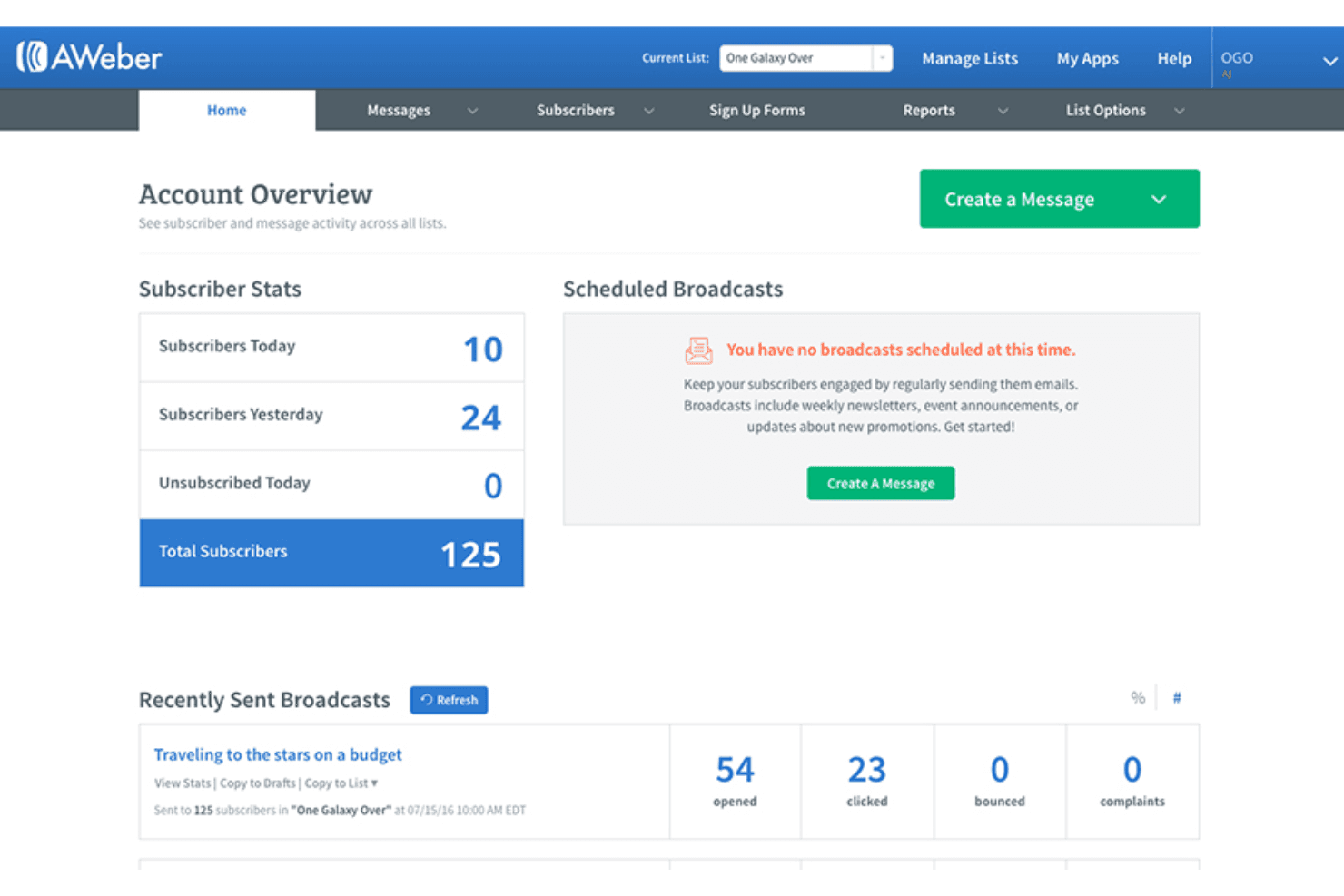Go to the Home tab
This screenshot has width=1344, height=896.
click(227, 110)
